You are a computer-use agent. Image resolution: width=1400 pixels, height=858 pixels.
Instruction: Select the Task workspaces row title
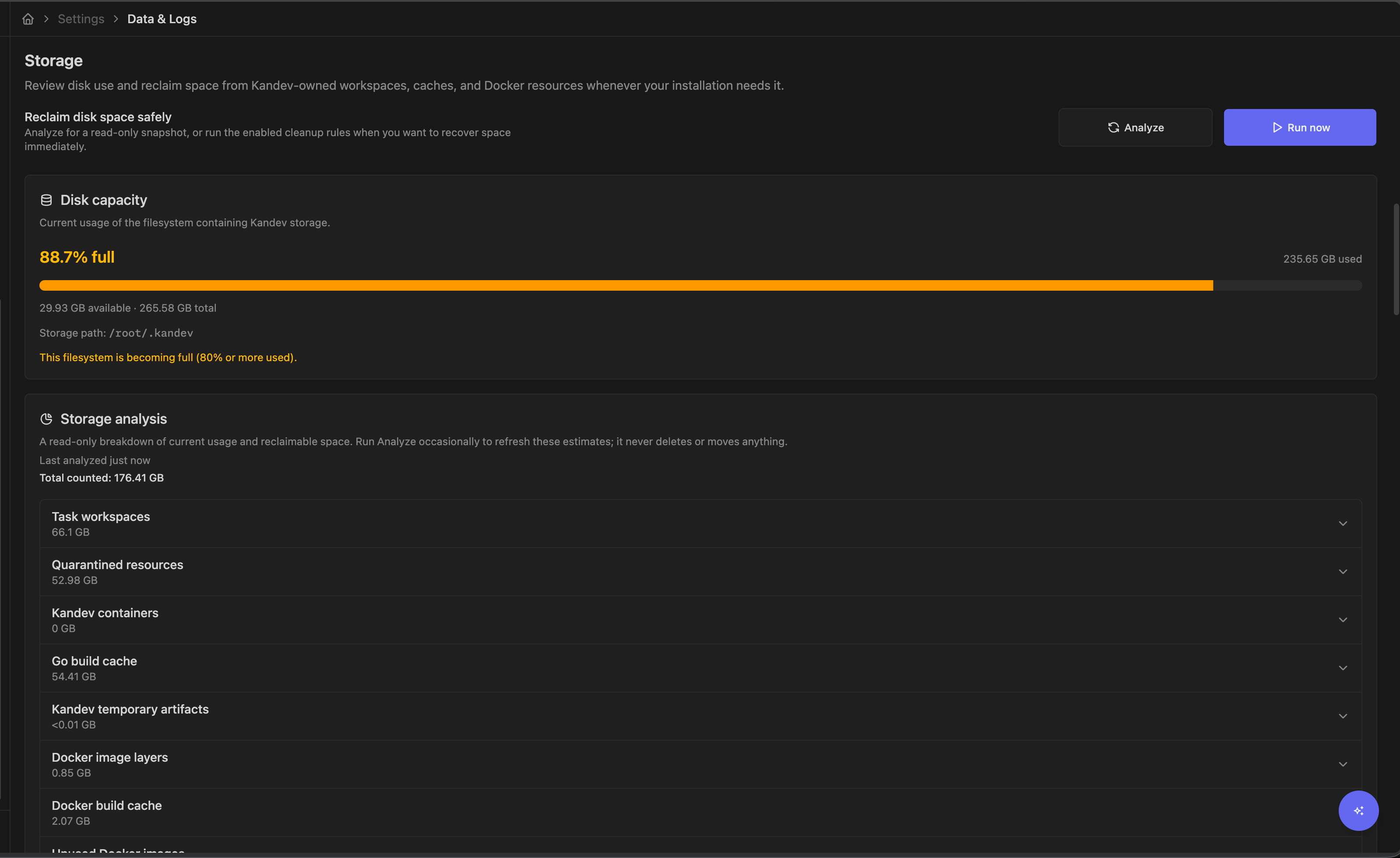tap(101, 517)
